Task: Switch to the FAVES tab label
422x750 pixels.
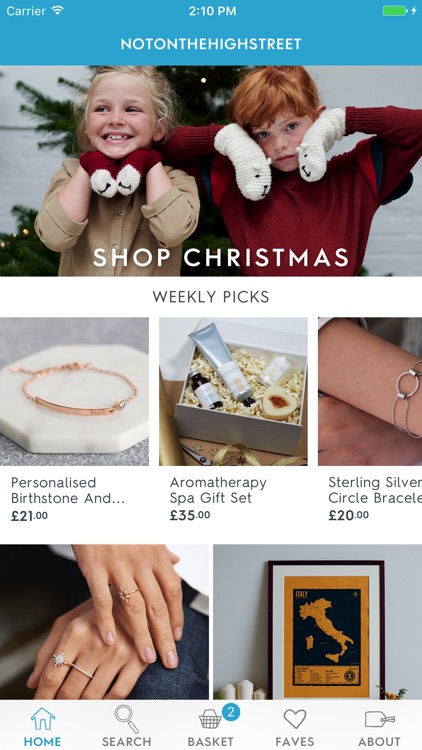Action: click(295, 742)
